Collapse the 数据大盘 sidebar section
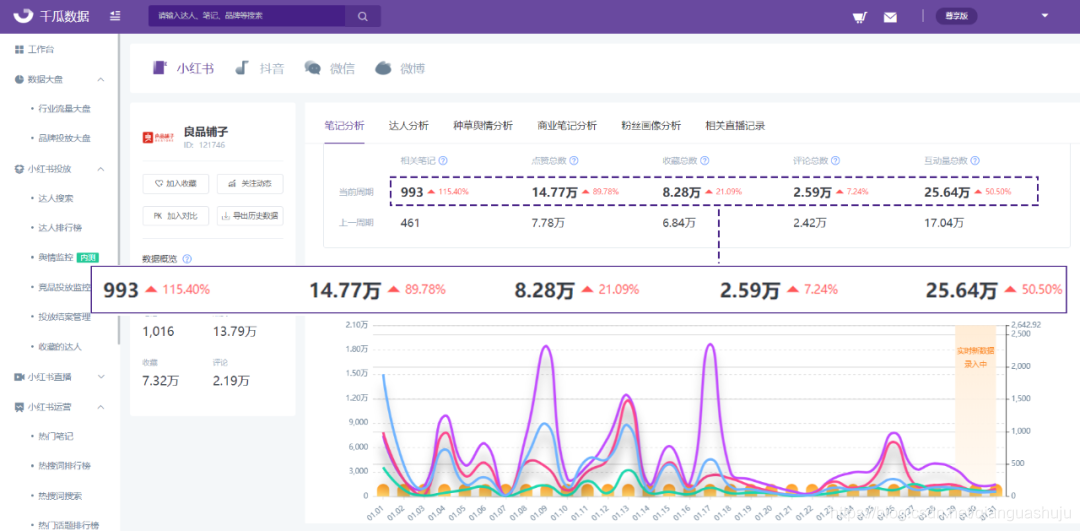 coord(101,79)
